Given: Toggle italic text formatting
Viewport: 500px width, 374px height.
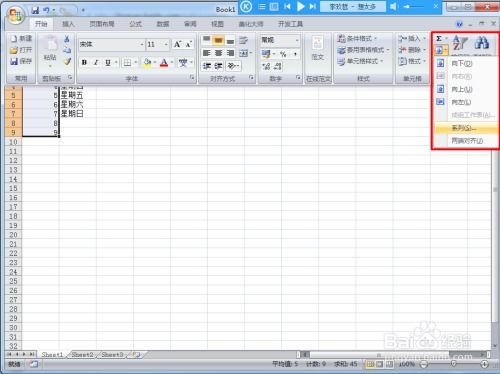Looking at the screenshot, I should coord(96,62).
